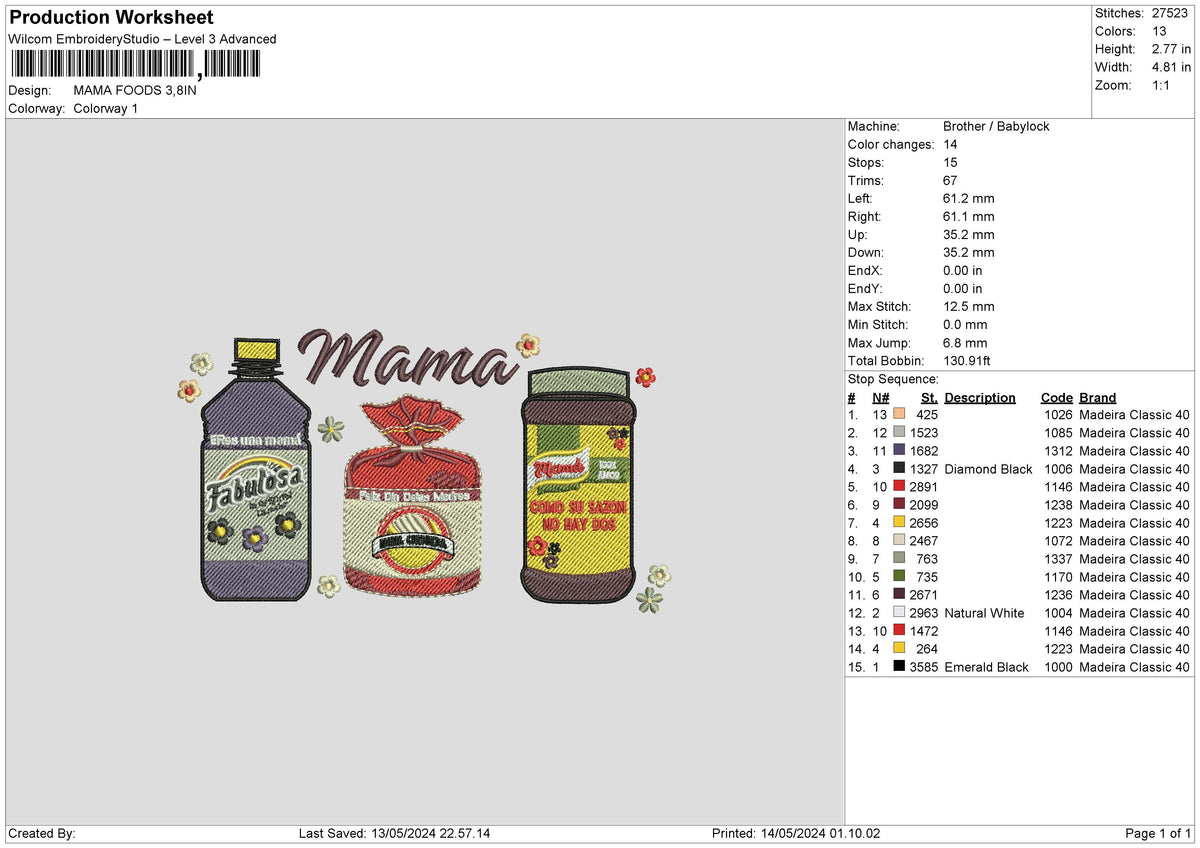Click the 'Down:' measurement label
This screenshot has width=1200, height=848.
866,252
